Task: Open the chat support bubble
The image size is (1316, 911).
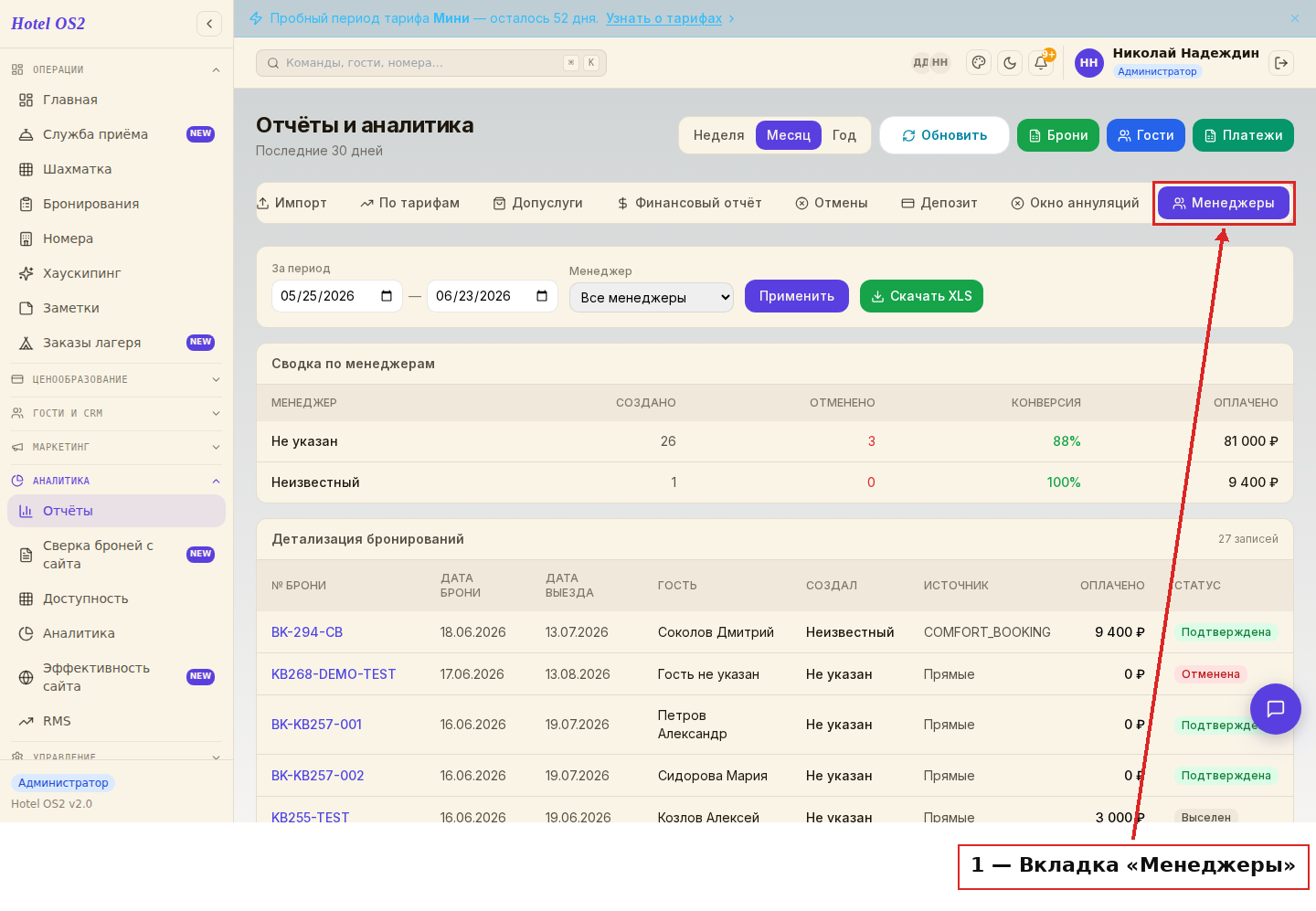Action: (1276, 709)
